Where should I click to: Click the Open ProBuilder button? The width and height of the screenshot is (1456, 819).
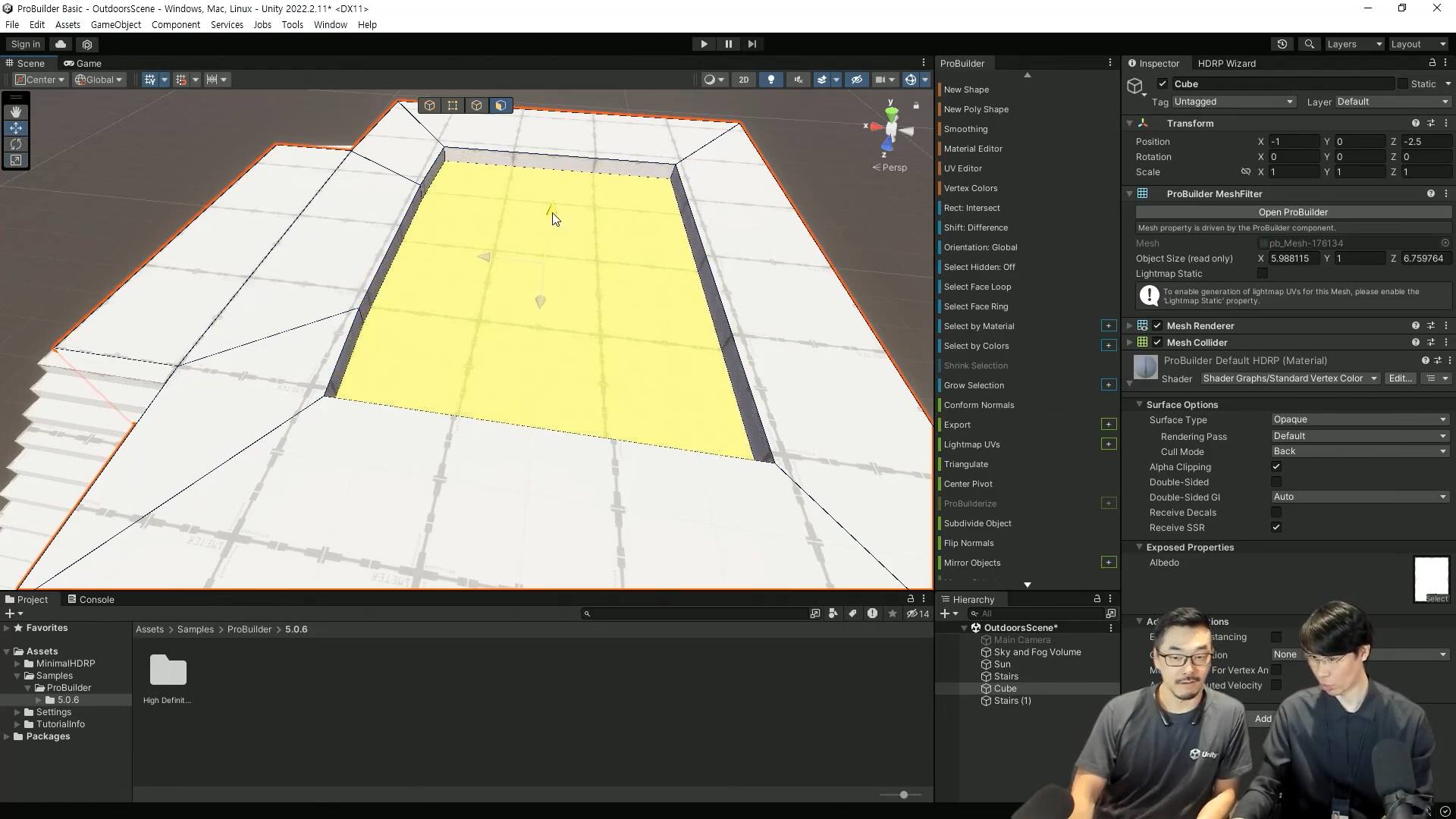[1293, 212]
